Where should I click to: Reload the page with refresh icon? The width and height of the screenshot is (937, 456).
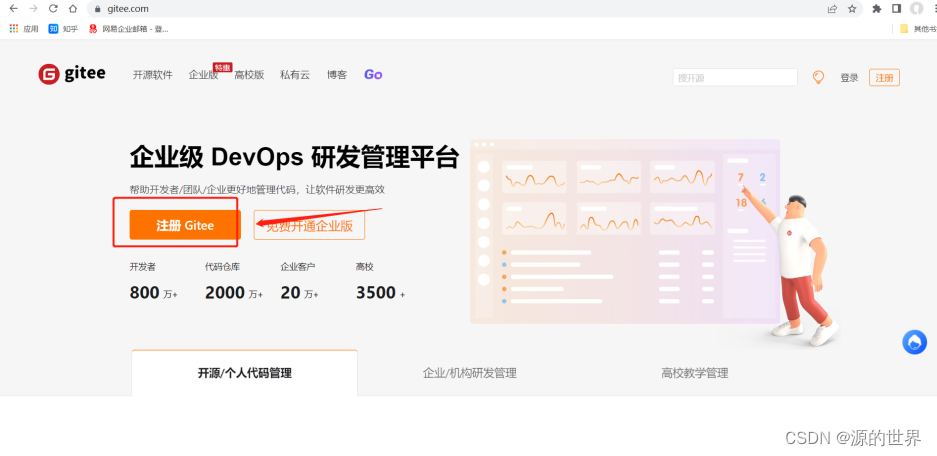pyautogui.click(x=53, y=8)
